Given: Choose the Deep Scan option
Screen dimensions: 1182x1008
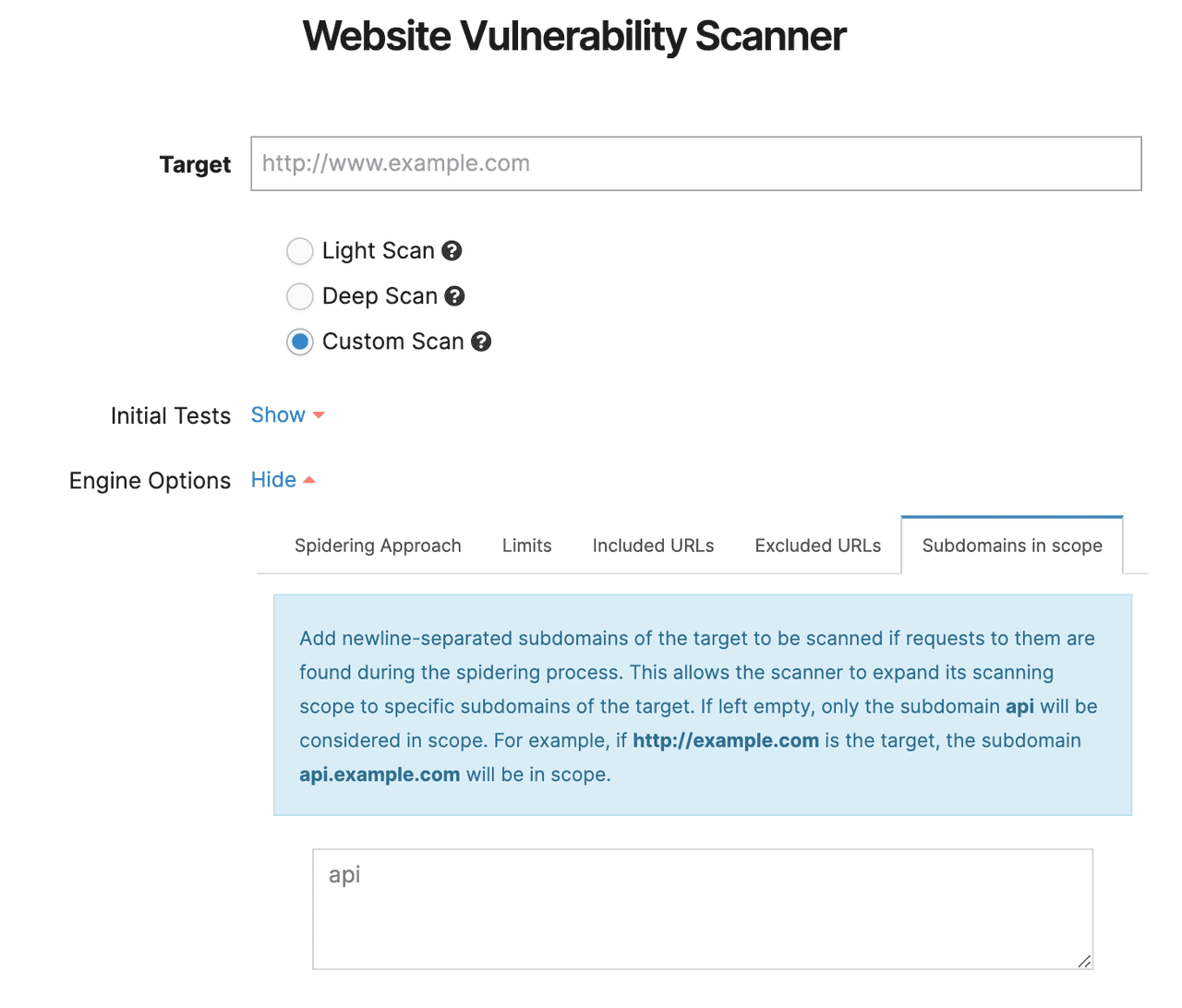Looking at the screenshot, I should (x=299, y=296).
